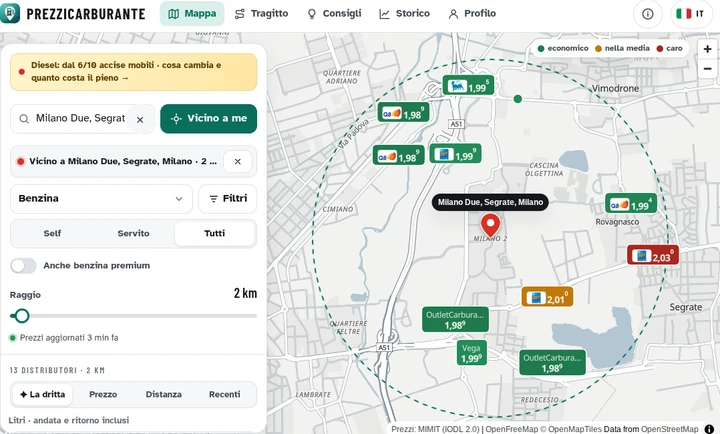Clear the search field text
Viewport: 720px width, 434px height.
(140, 119)
